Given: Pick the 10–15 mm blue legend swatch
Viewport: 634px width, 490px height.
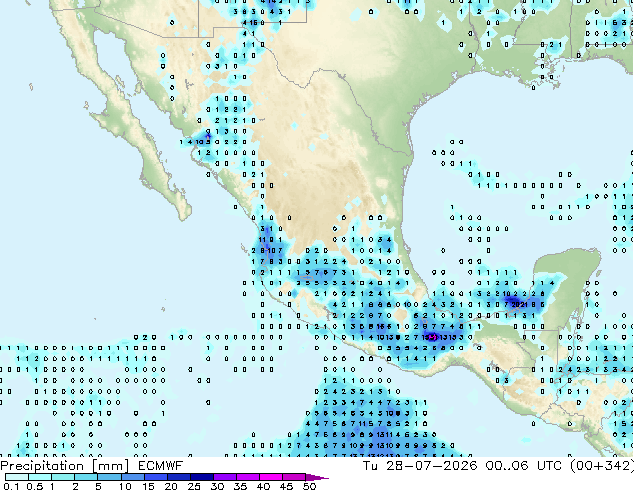Looking at the screenshot, I should coord(132,477).
